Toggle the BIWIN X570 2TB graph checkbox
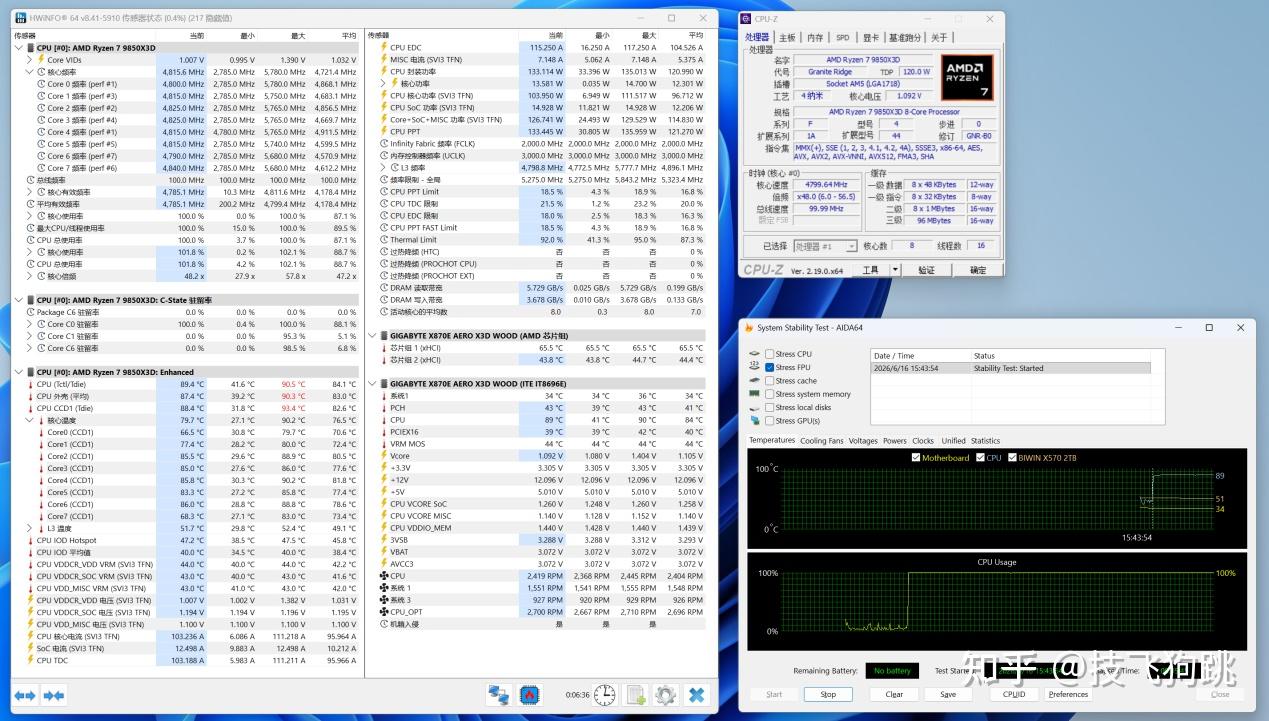Image resolution: width=1269 pixels, height=721 pixels. (1012, 458)
